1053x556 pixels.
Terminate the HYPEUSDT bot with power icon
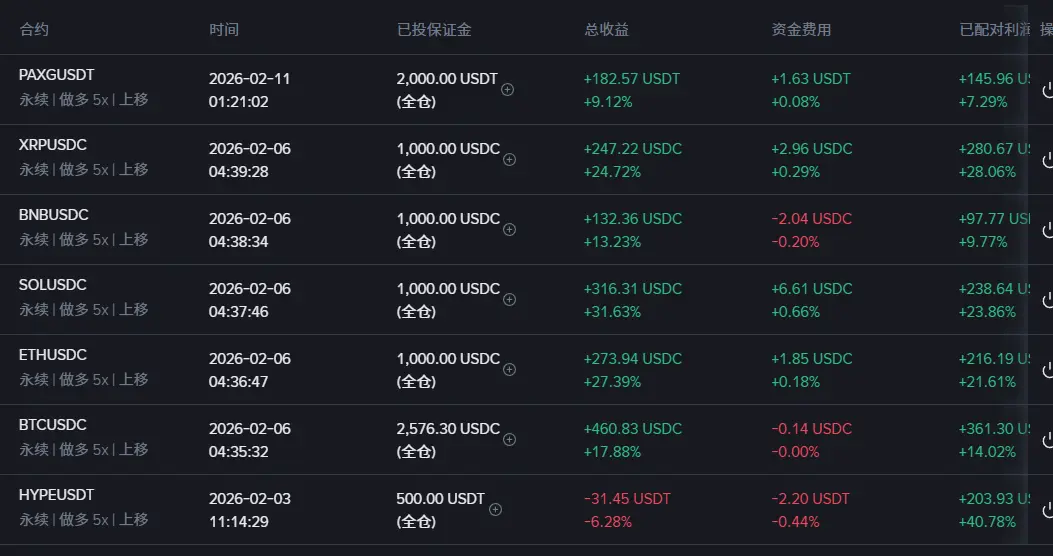click(1047, 510)
